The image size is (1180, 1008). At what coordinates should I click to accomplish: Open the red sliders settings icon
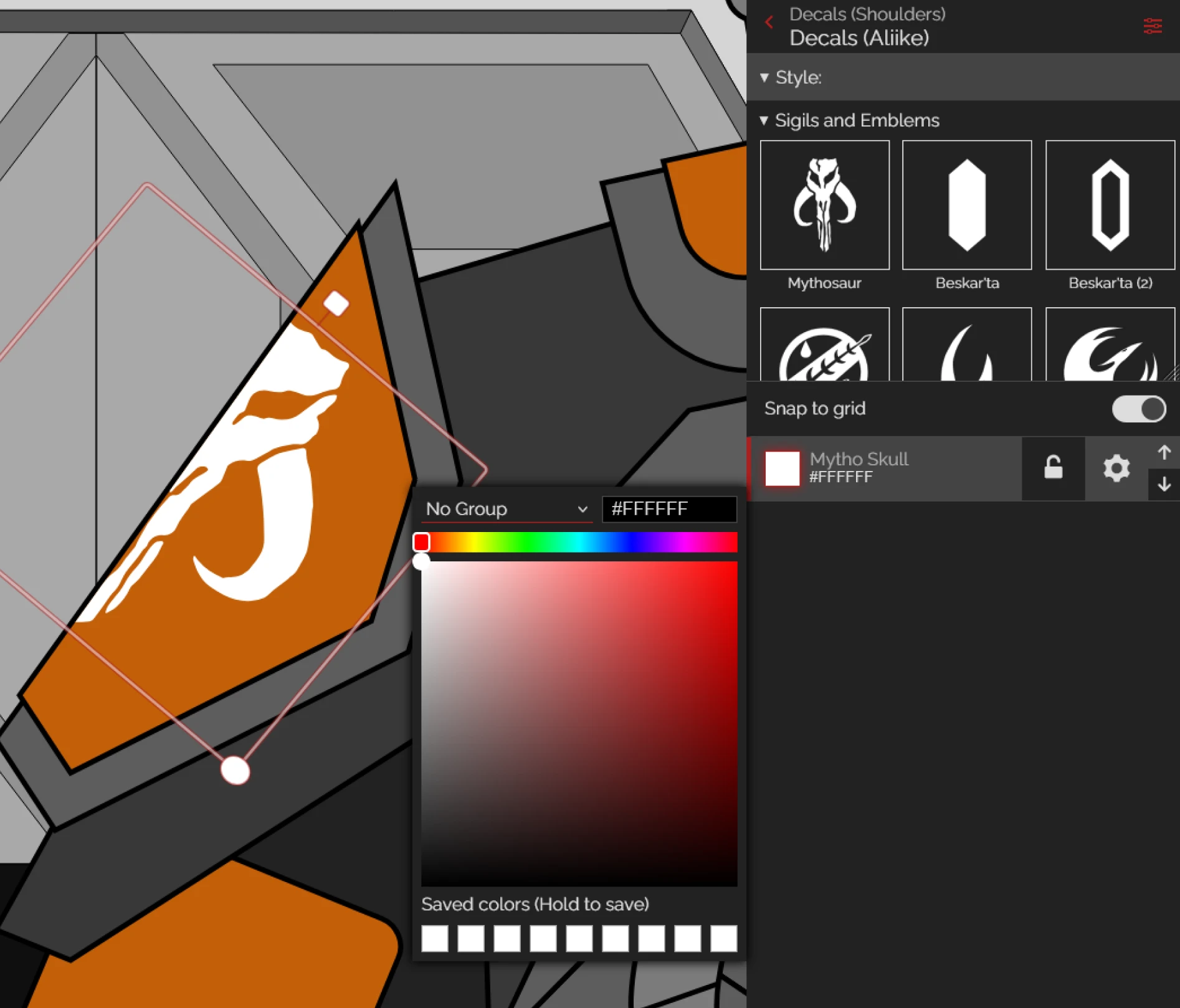[x=1153, y=26]
